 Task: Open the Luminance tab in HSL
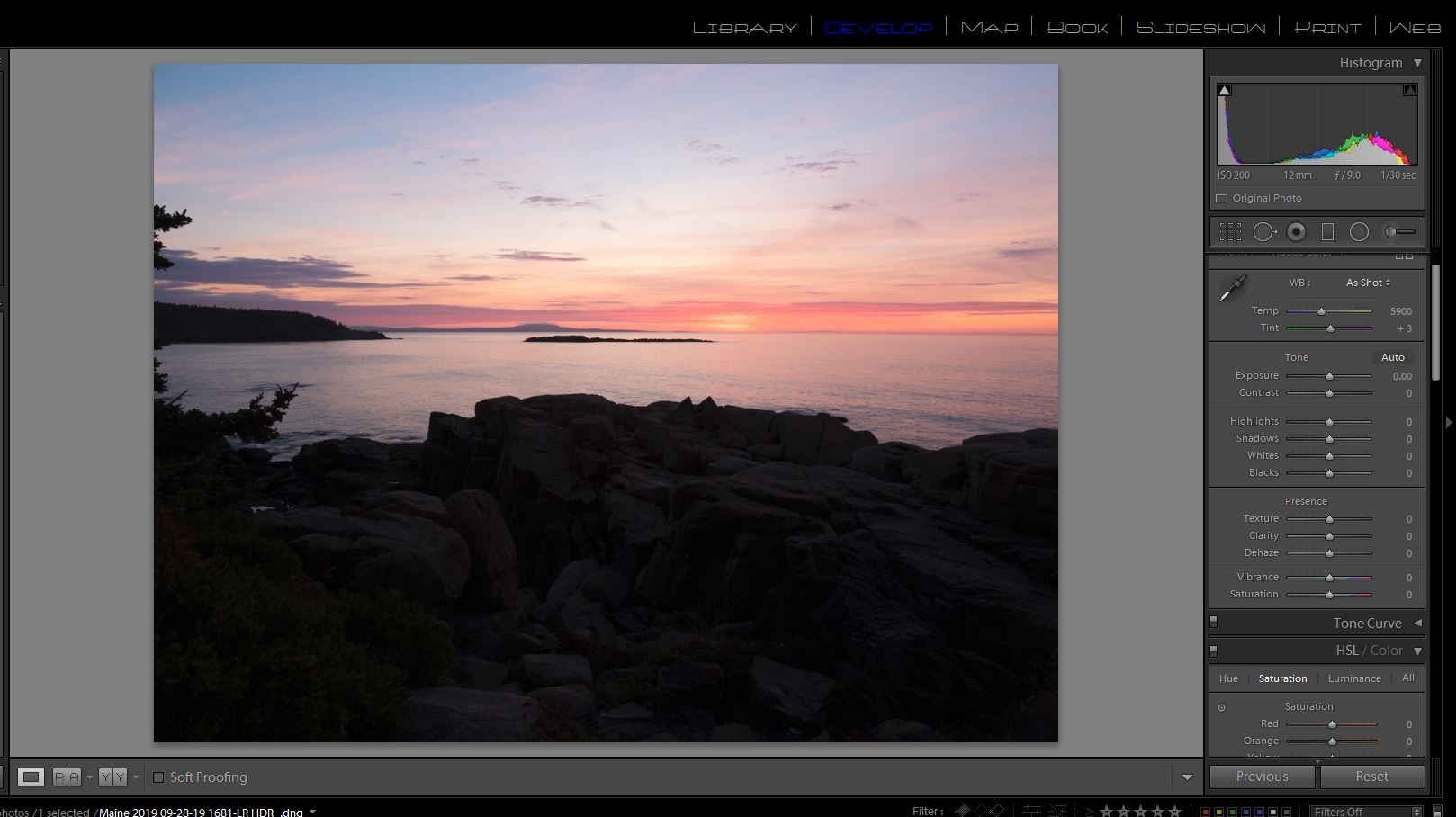[x=1353, y=678]
